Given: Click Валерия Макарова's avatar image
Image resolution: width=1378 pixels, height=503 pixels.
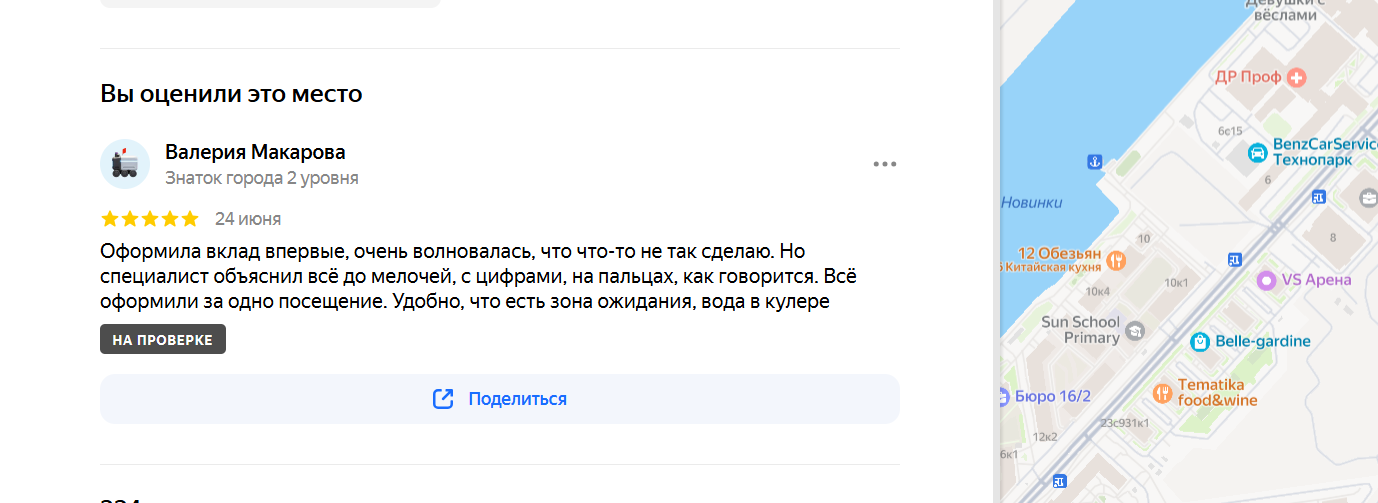Looking at the screenshot, I should click(x=125, y=164).
